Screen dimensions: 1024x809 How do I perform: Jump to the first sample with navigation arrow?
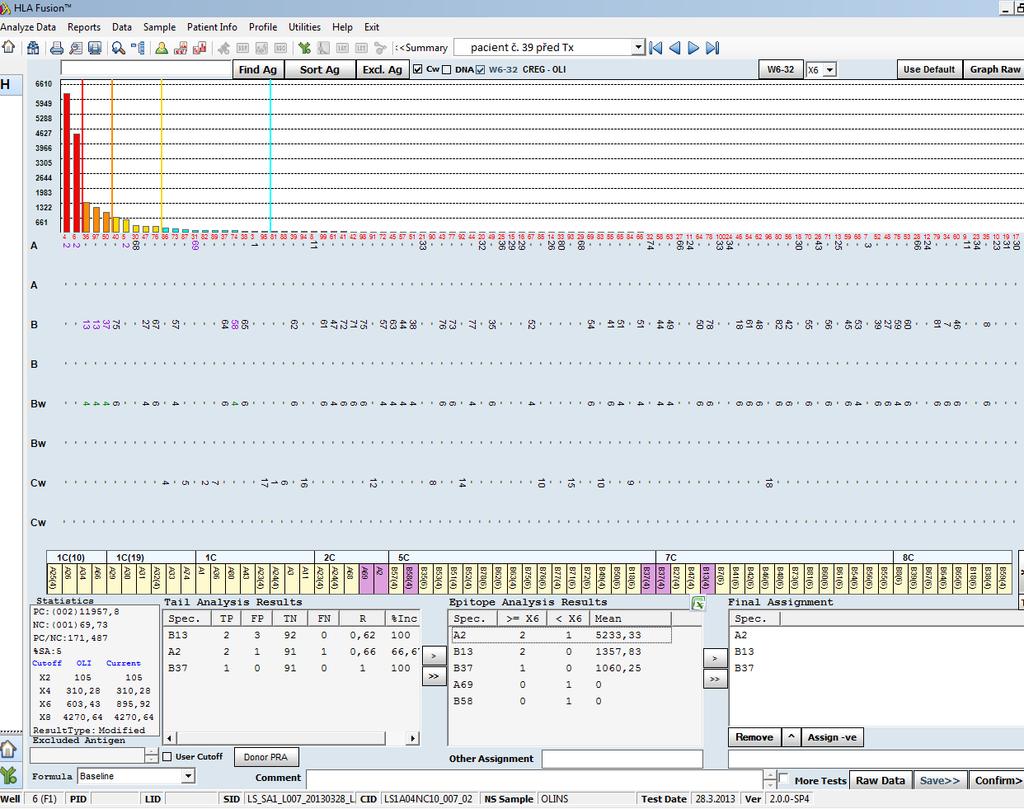(656, 48)
